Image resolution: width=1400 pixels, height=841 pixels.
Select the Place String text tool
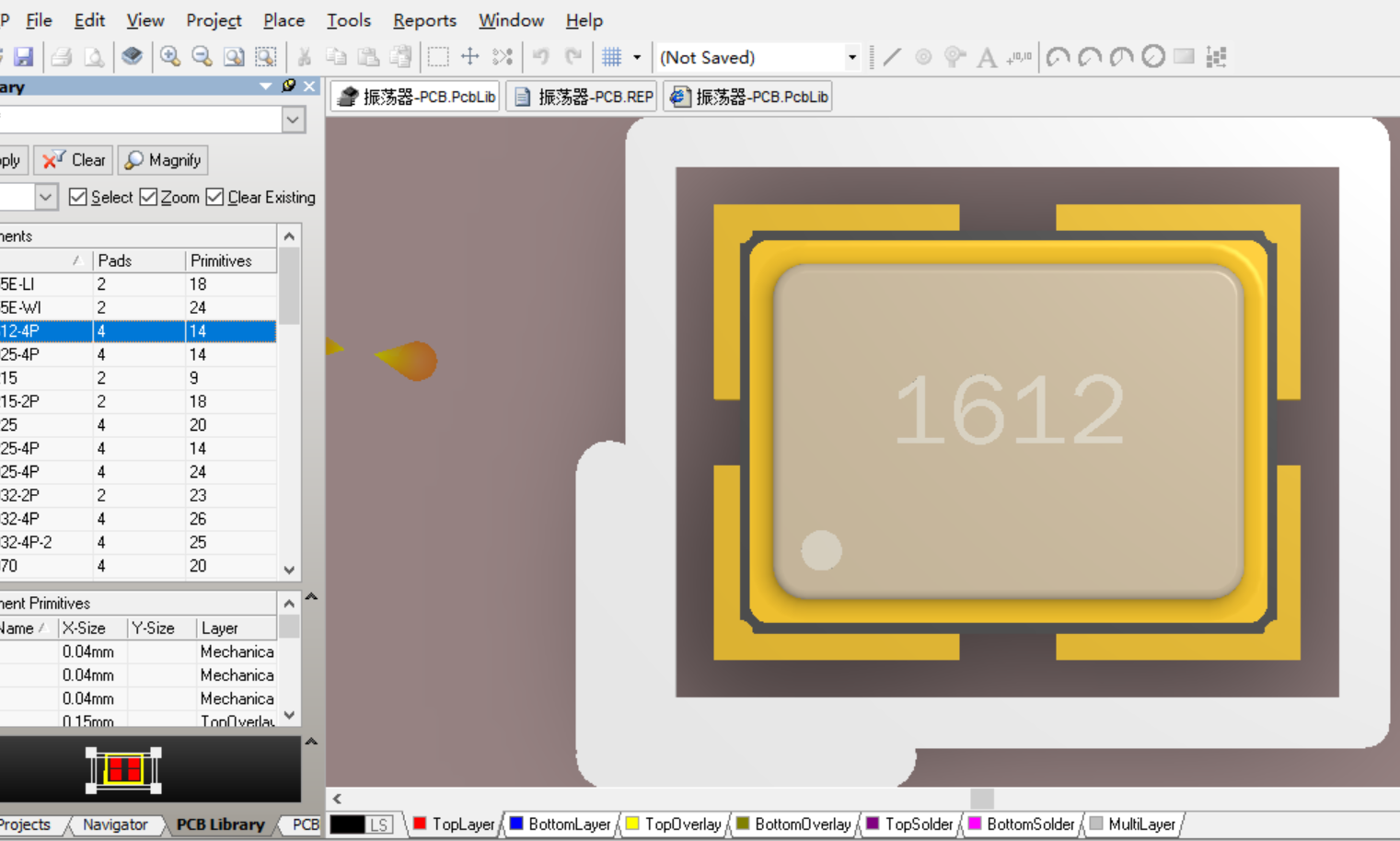pyautogui.click(x=986, y=58)
